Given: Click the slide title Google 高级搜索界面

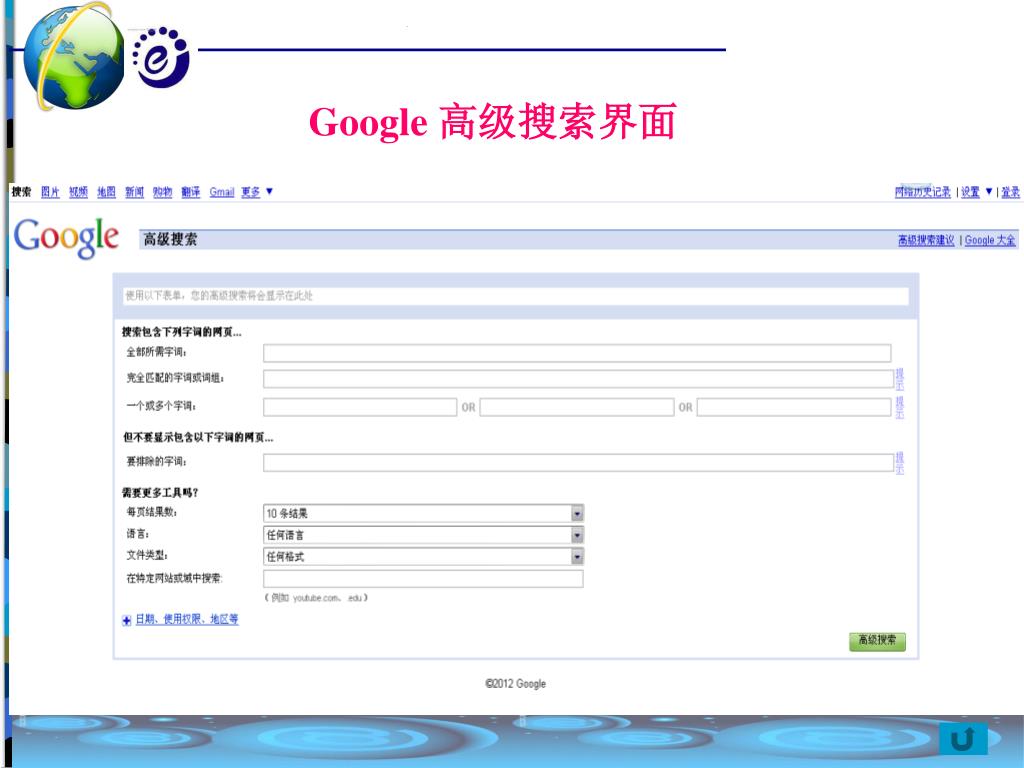Looking at the screenshot, I should pyautogui.click(x=492, y=121).
